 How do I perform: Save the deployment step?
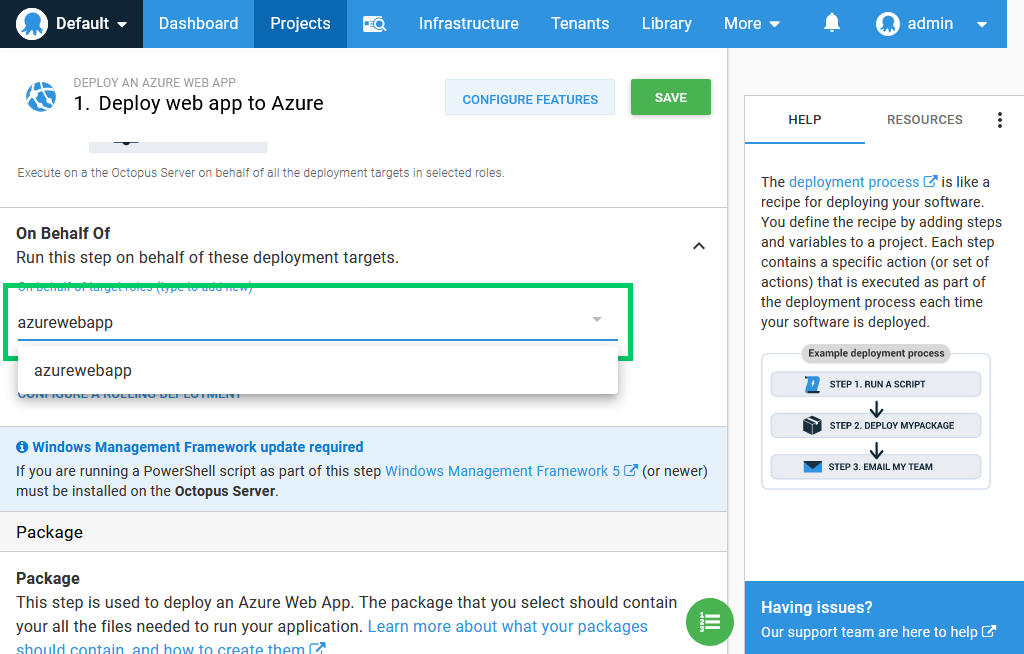(x=671, y=97)
